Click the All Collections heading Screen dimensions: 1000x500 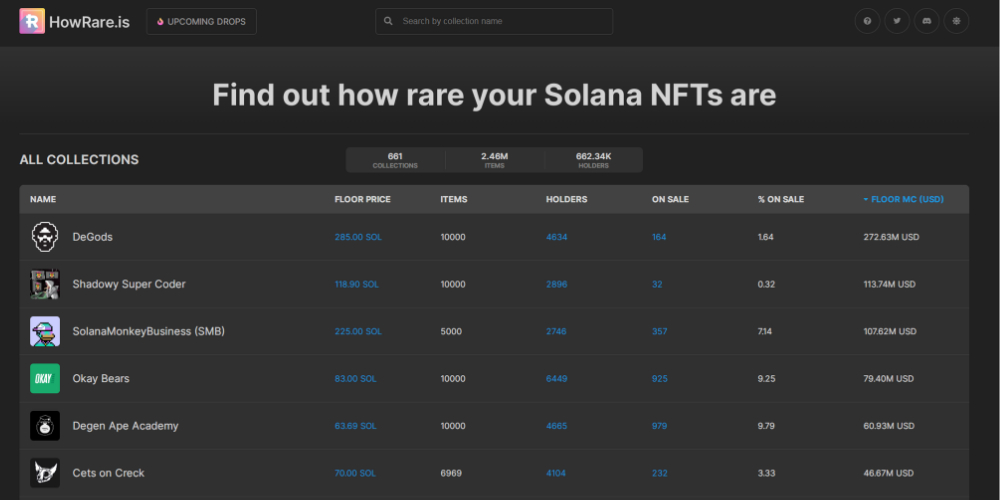(x=79, y=160)
